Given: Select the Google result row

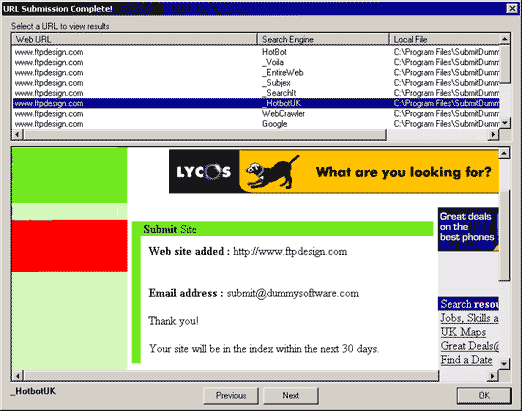Looking at the screenshot, I should 256,124.
